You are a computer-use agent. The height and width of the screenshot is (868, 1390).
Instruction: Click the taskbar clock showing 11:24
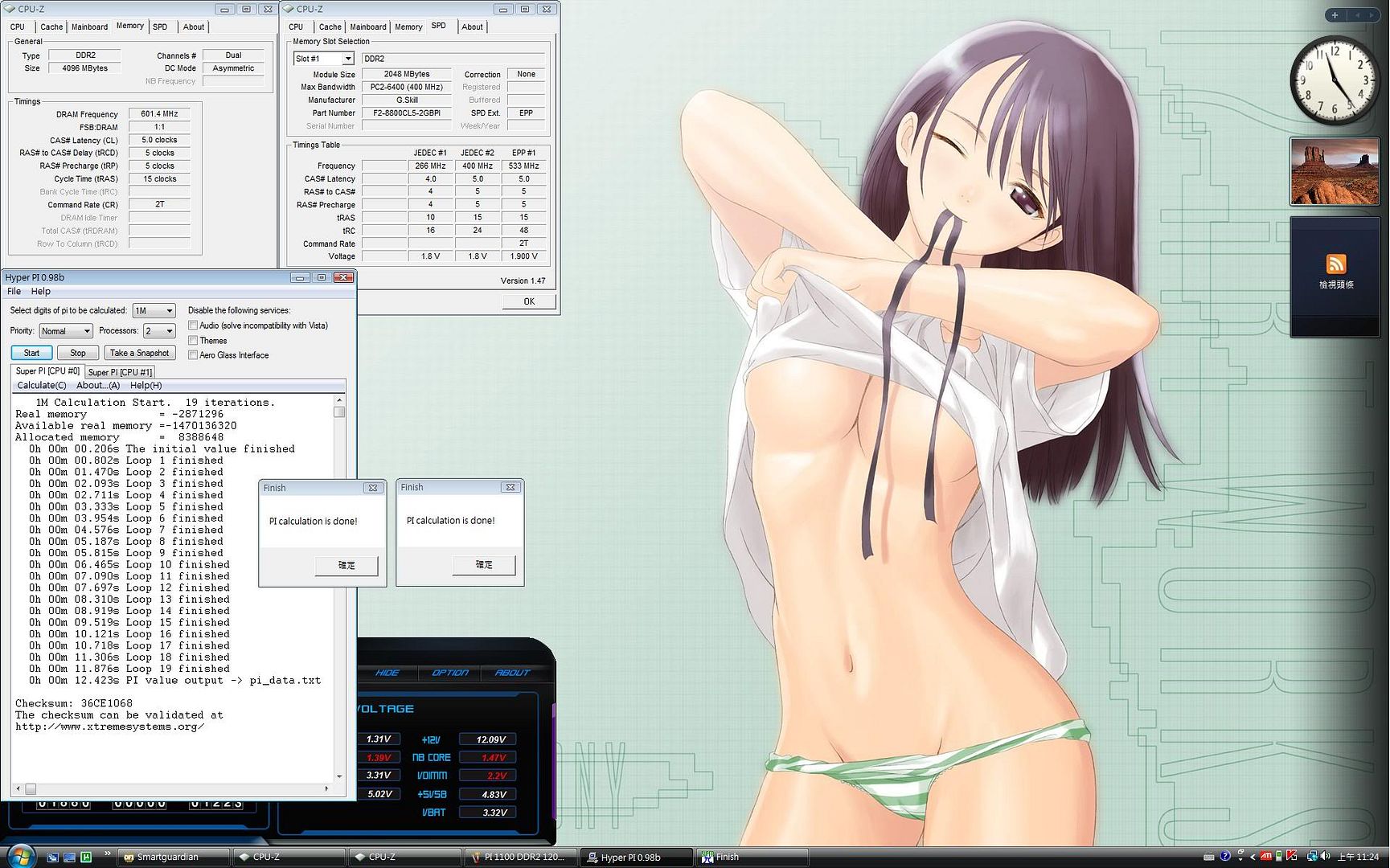click(x=1358, y=857)
